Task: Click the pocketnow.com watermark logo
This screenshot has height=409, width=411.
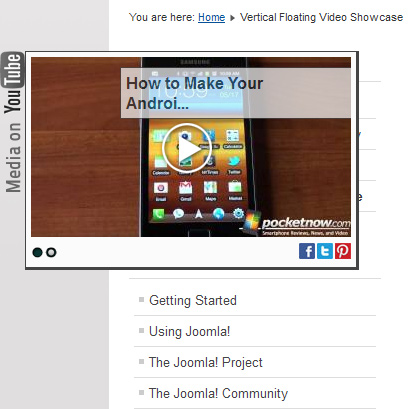Action: click(x=296, y=225)
